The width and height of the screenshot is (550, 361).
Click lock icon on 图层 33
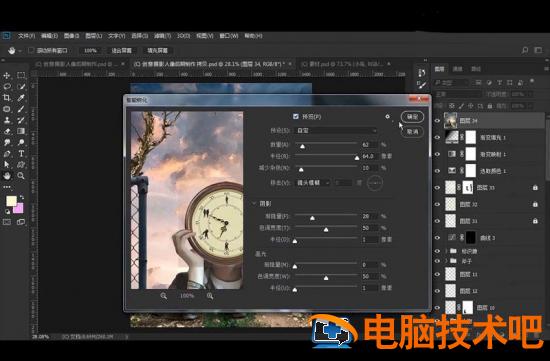pos(535,188)
